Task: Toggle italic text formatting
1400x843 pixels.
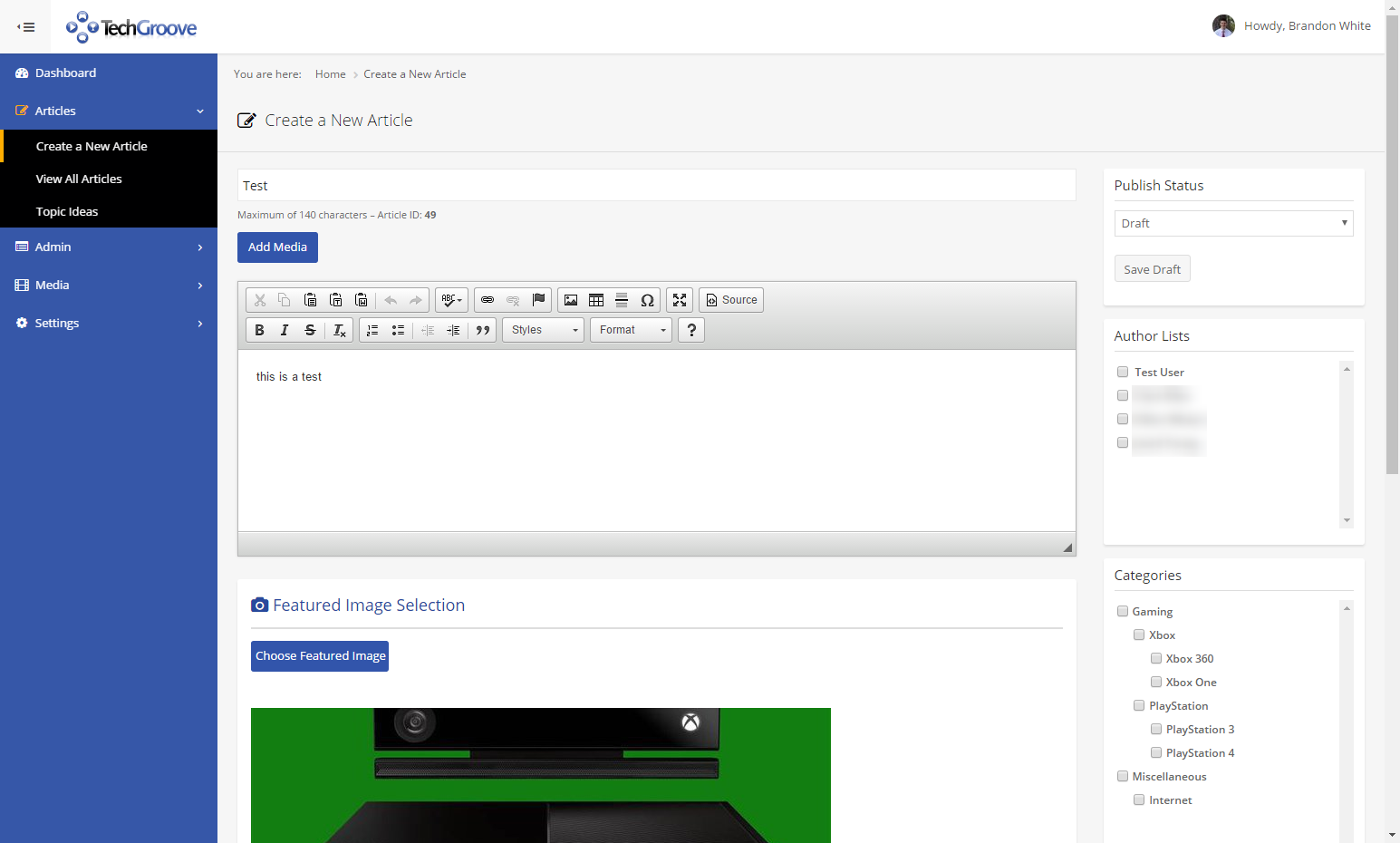Action: 285,330
